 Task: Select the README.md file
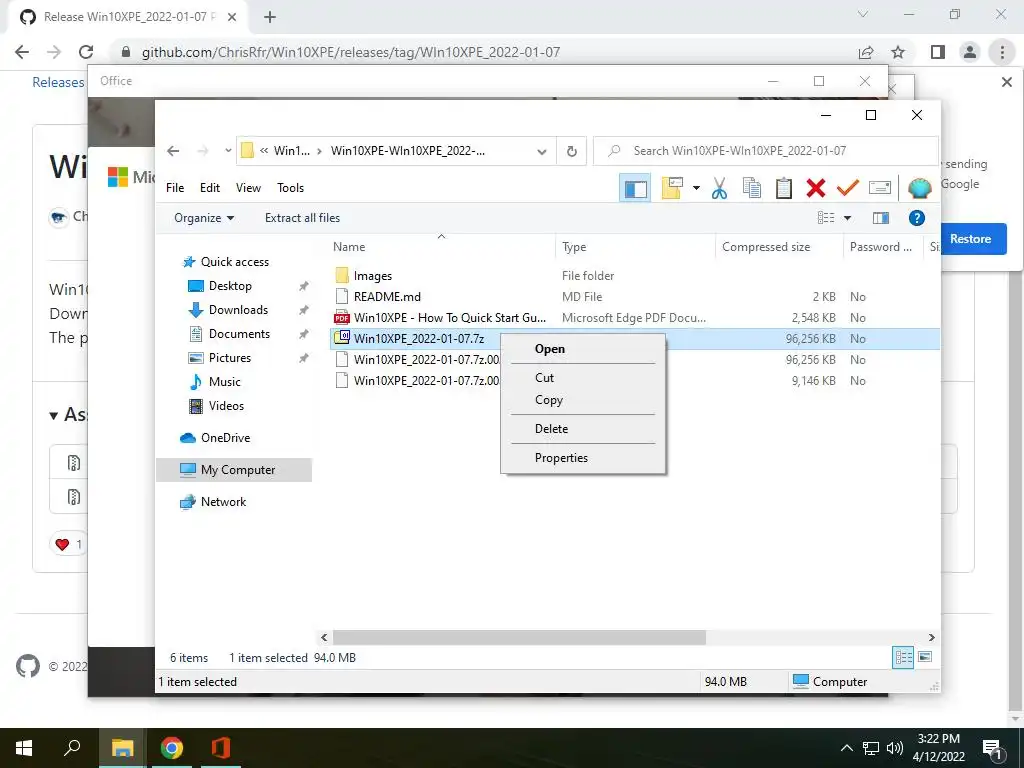coord(387,296)
